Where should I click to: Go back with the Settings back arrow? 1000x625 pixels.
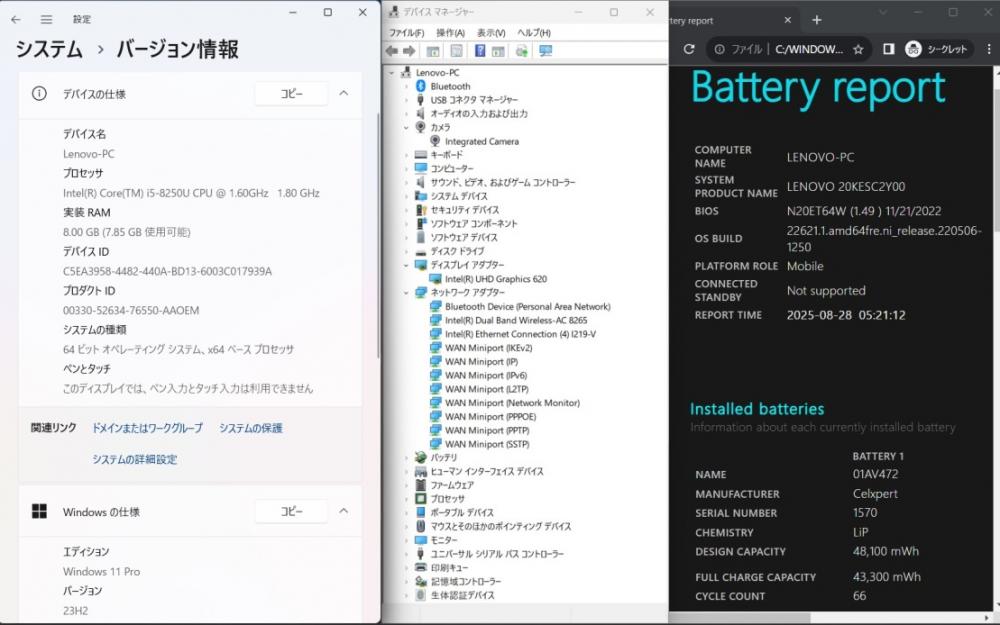(16, 19)
